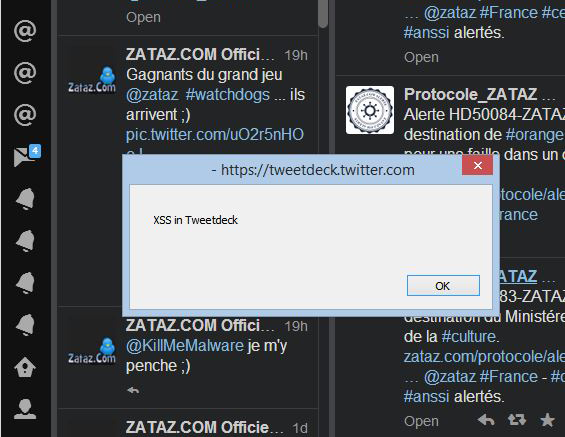Select the third @ mentions sidebar icon
Viewport: 565px width, 437px height.
click(25, 115)
